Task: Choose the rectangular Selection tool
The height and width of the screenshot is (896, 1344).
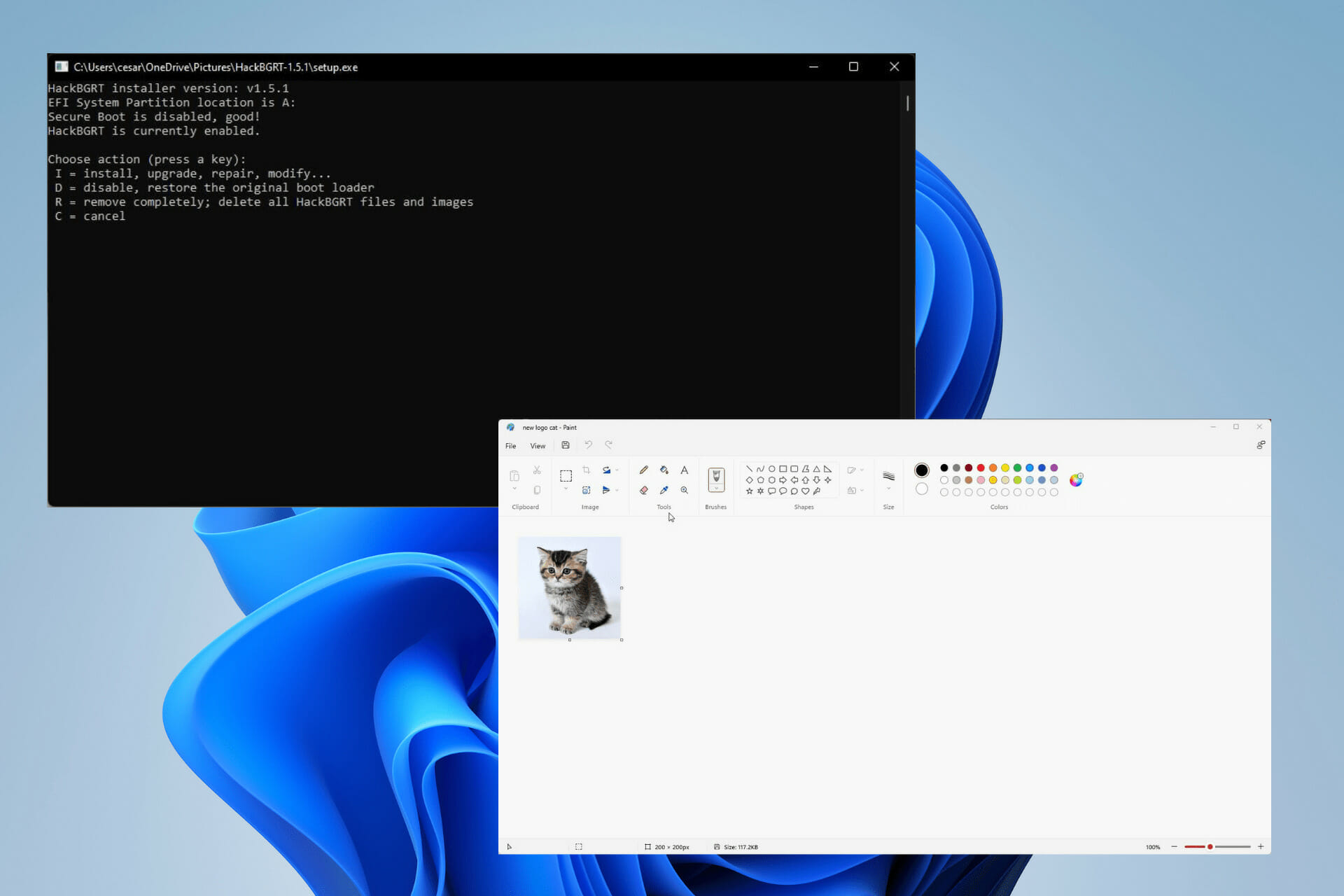Action: (566, 476)
